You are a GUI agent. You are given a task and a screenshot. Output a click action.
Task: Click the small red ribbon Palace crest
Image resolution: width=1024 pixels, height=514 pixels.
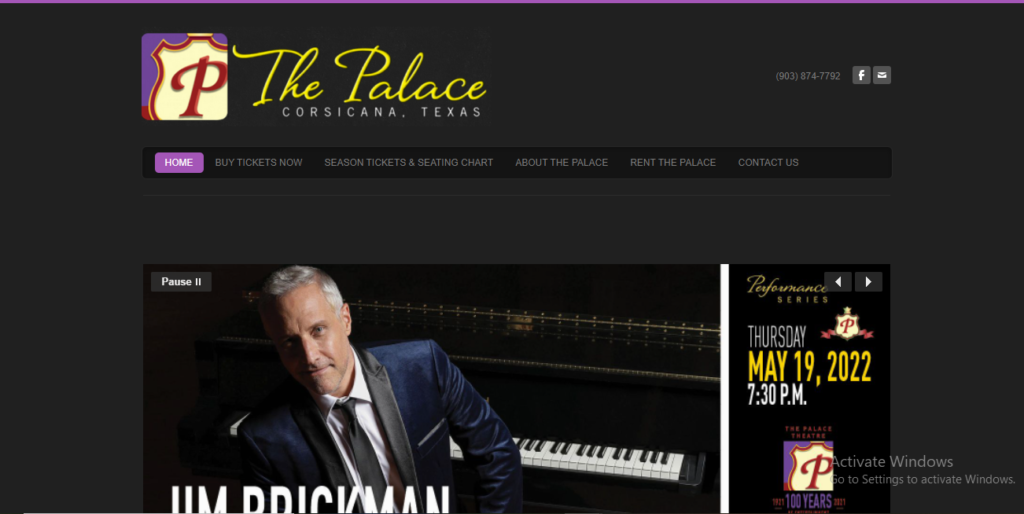pos(847,324)
